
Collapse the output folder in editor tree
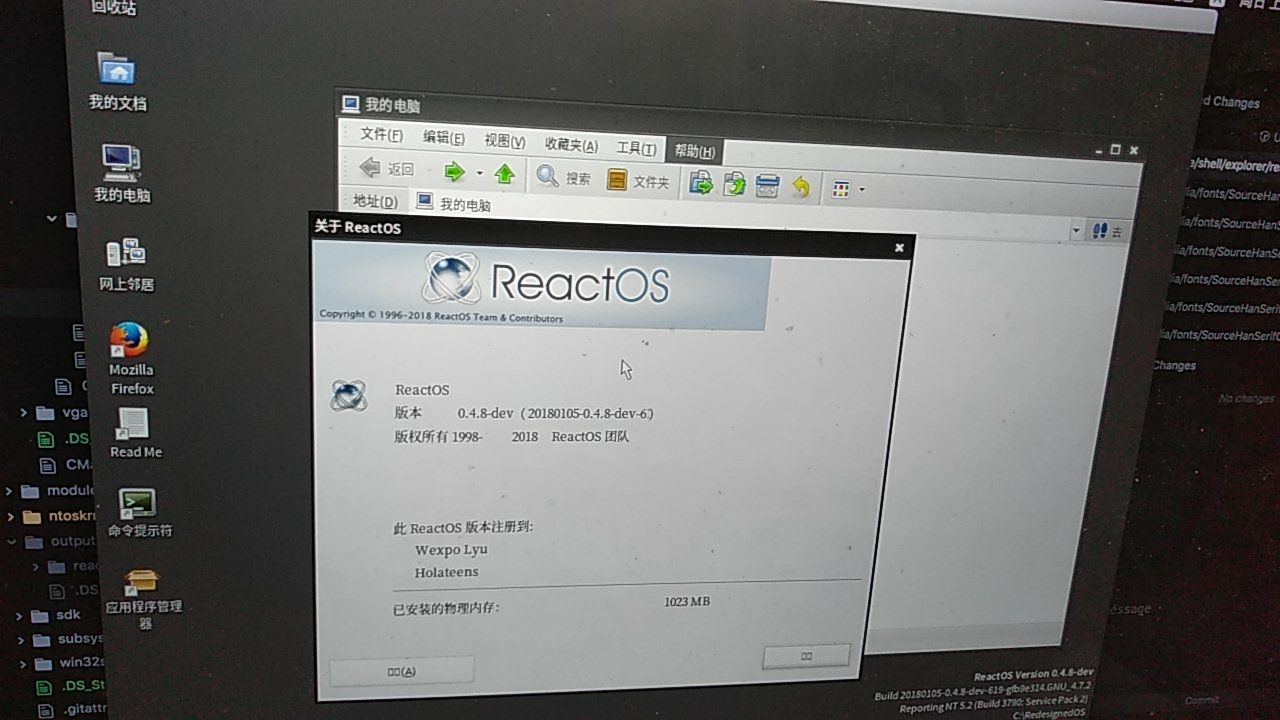tap(13, 542)
